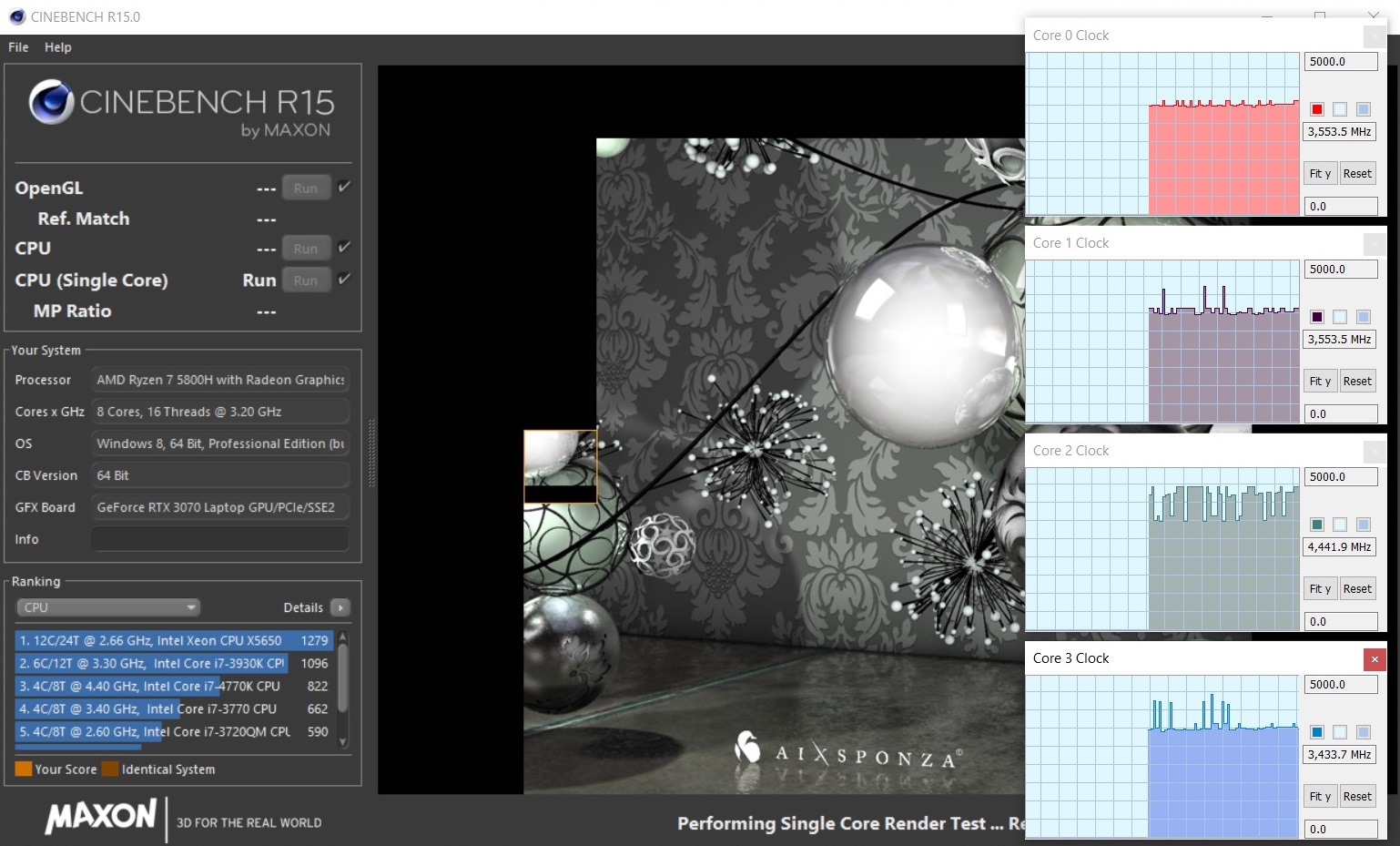This screenshot has height=846, width=1400.
Task: Click the AIXSPONZA logo in the render
Action: [849, 751]
